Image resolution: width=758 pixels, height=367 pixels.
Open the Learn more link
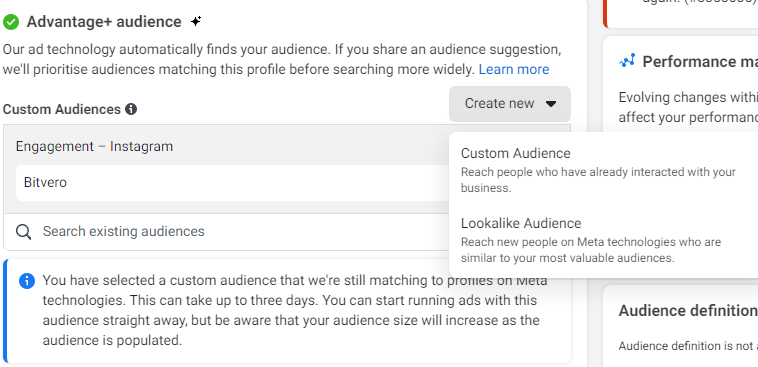514,70
